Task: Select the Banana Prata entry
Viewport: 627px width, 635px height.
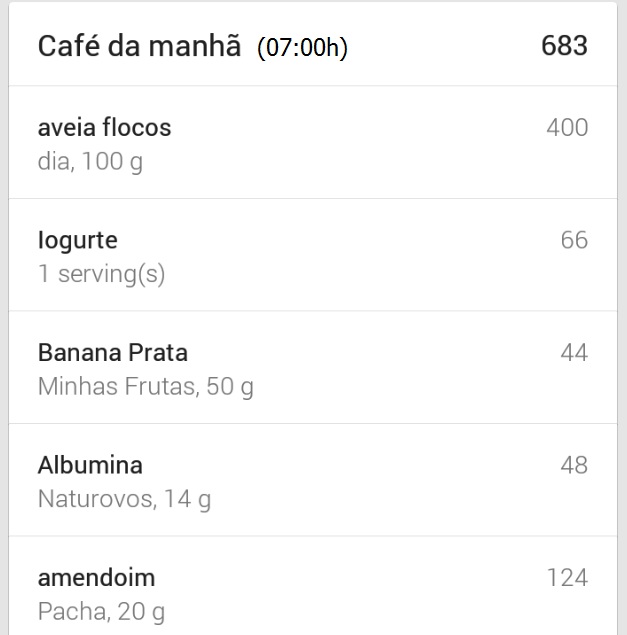Action: [313, 367]
